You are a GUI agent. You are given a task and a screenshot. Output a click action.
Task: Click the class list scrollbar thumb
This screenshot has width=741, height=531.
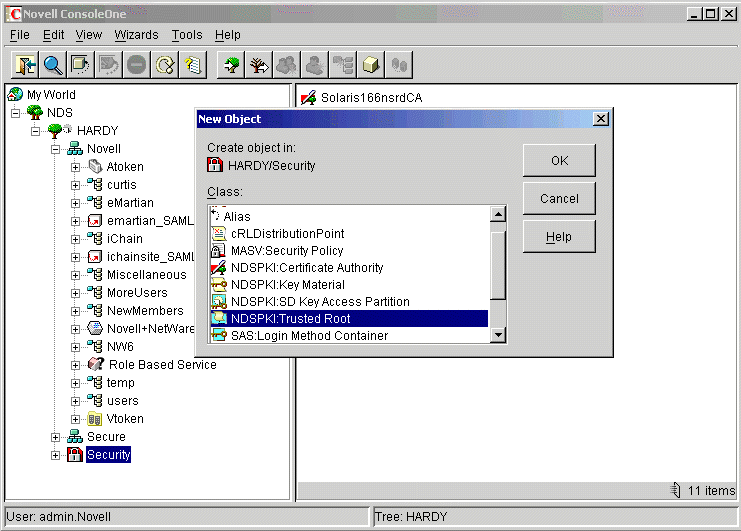(x=498, y=265)
